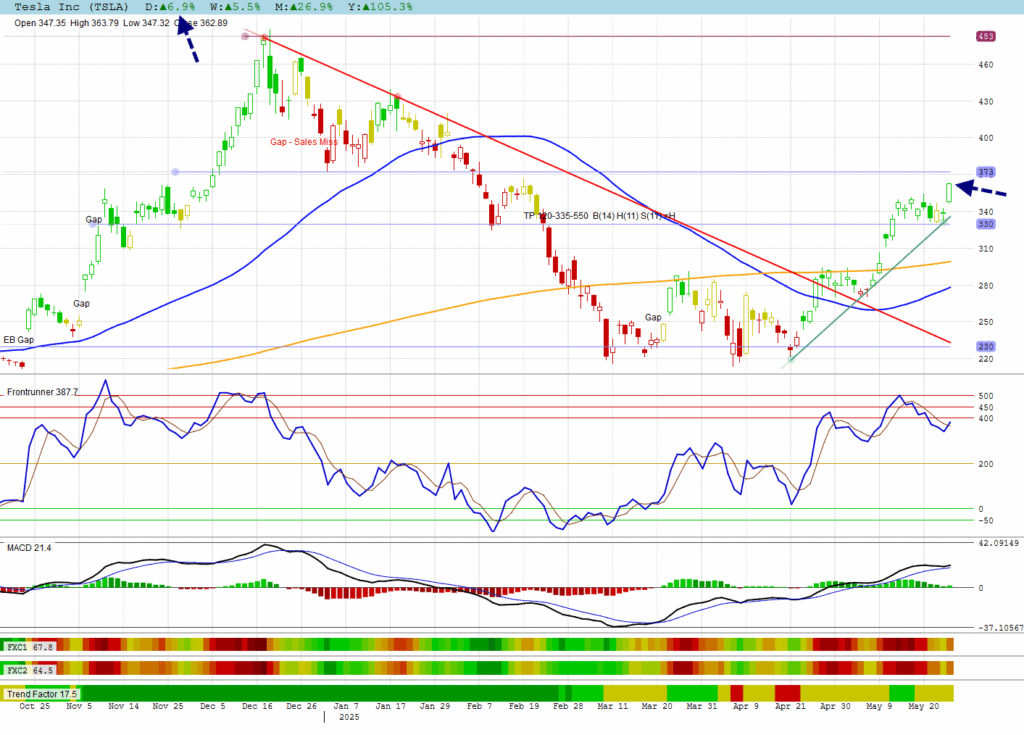The width and height of the screenshot is (1024, 735).
Task: Click the FXC1 67.8 label
Action: click(x=30, y=647)
